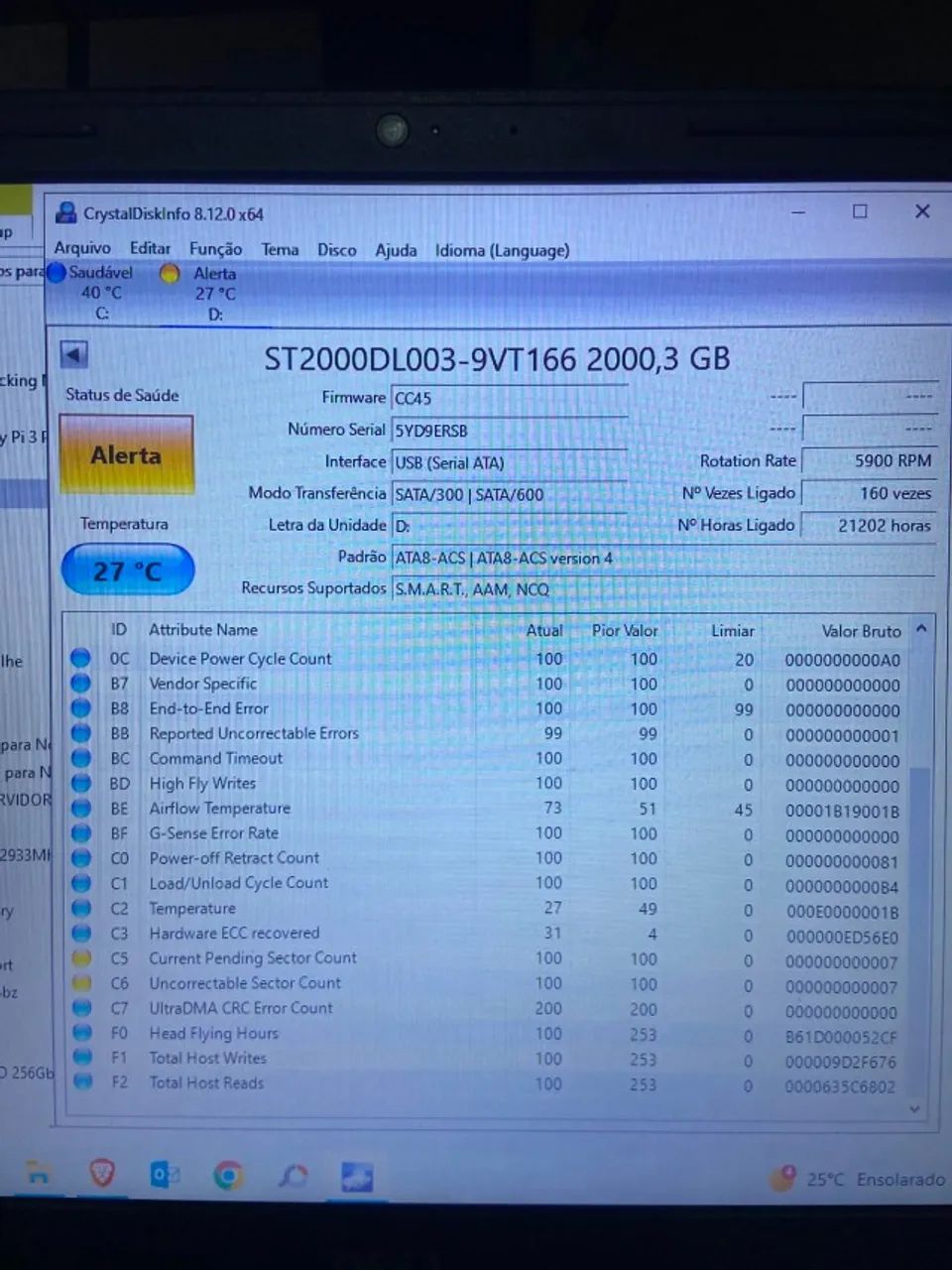Open the Arquivo menu
952x1270 pixels.
82,248
